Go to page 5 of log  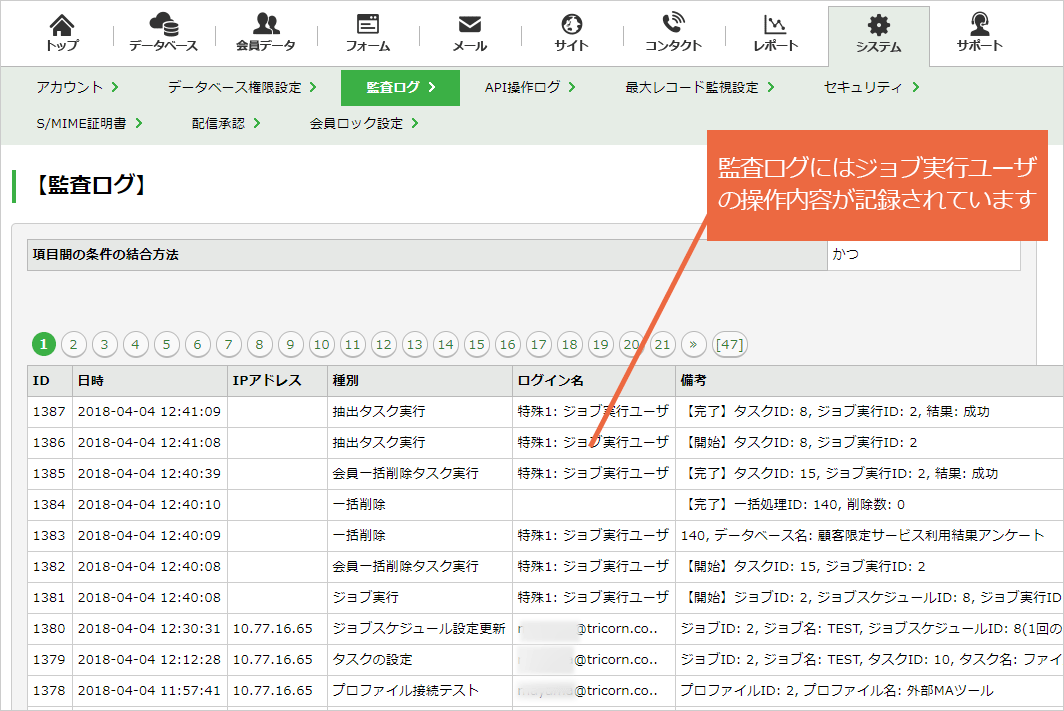[166, 345]
